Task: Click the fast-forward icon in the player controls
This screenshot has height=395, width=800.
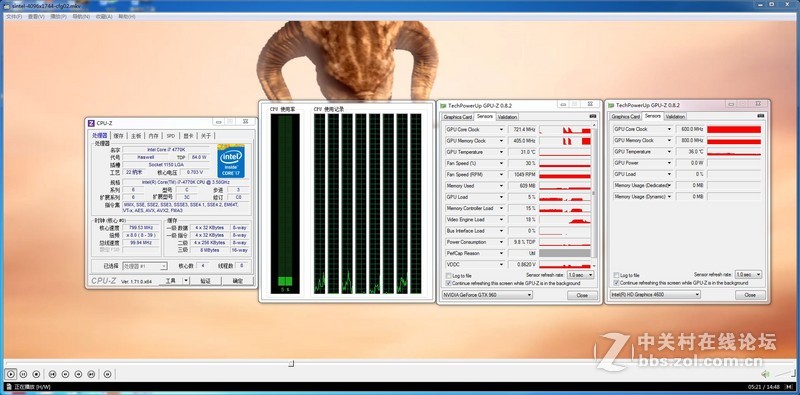Action: coord(78,374)
